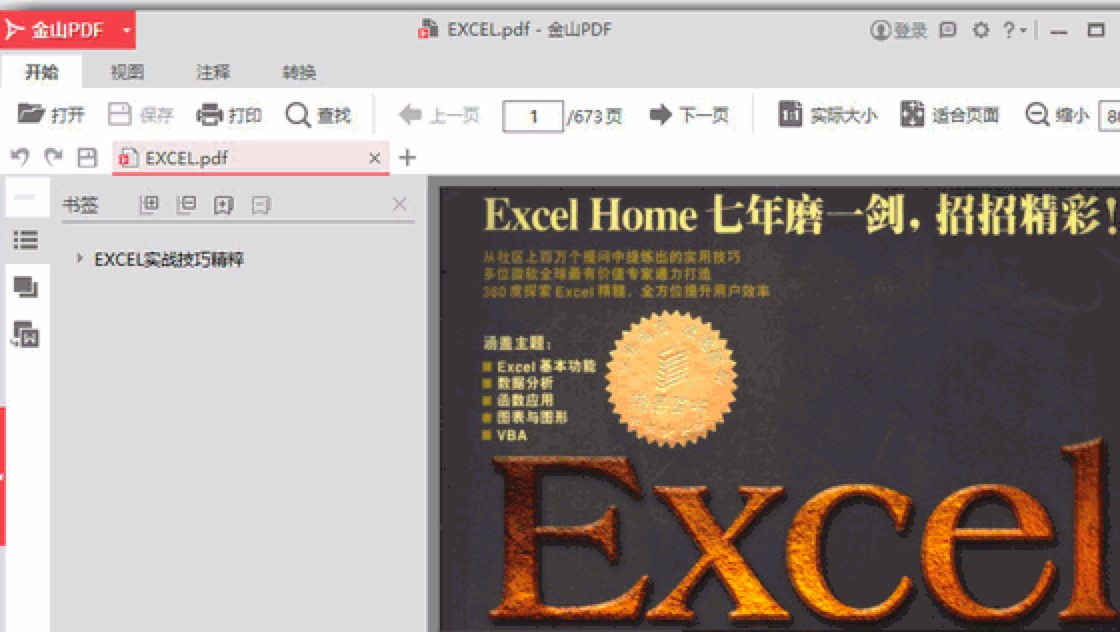Open the 注释 tab
The height and width of the screenshot is (632, 1120).
(x=214, y=72)
